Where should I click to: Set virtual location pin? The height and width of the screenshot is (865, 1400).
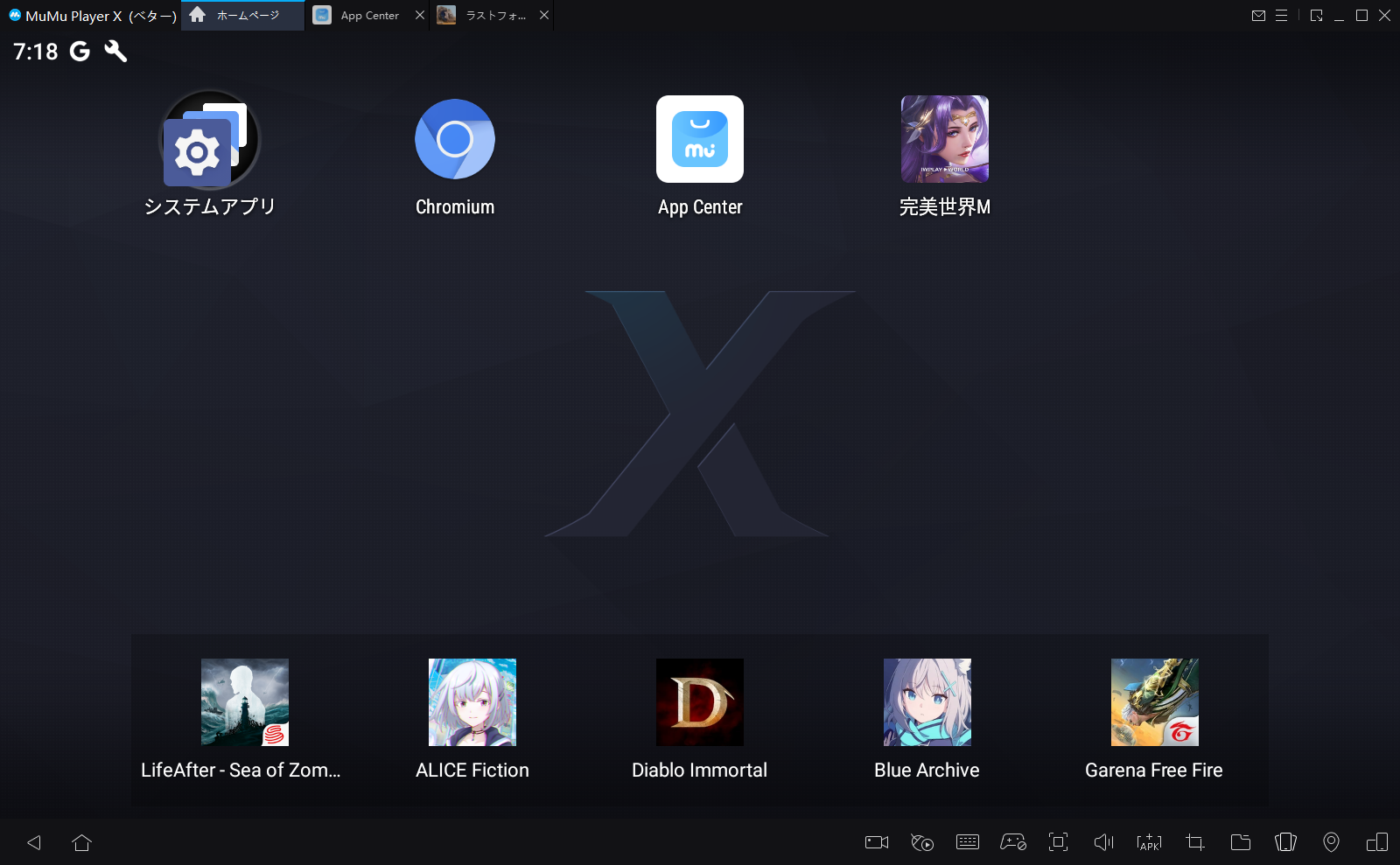coord(1332,842)
